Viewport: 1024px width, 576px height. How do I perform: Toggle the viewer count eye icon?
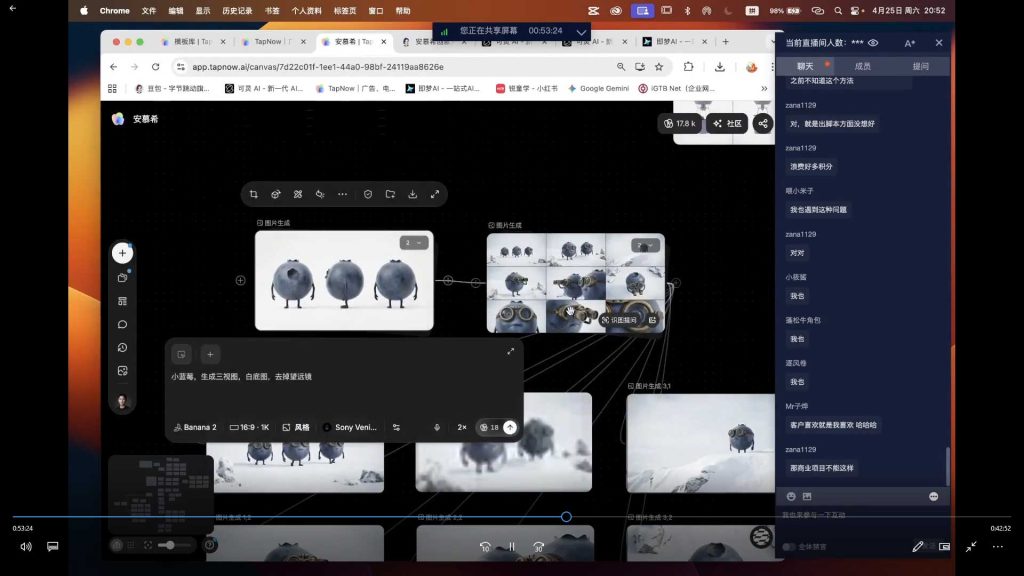[x=873, y=42]
